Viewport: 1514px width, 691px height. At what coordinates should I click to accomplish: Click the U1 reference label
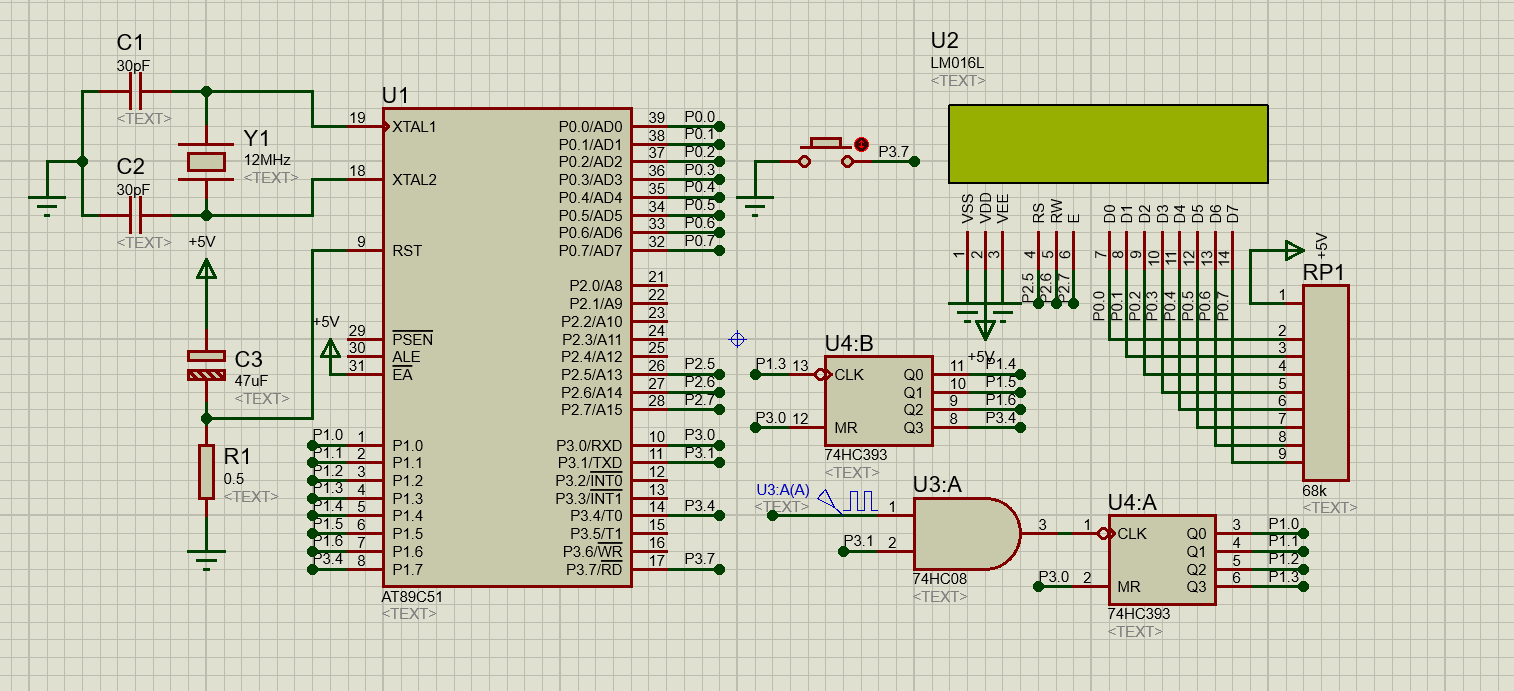(395, 95)
